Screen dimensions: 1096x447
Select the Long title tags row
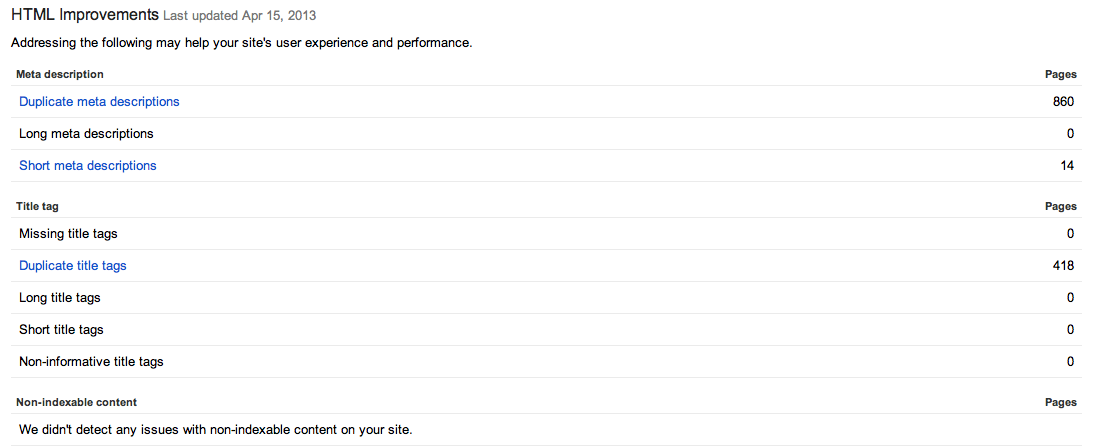point(547,298)
